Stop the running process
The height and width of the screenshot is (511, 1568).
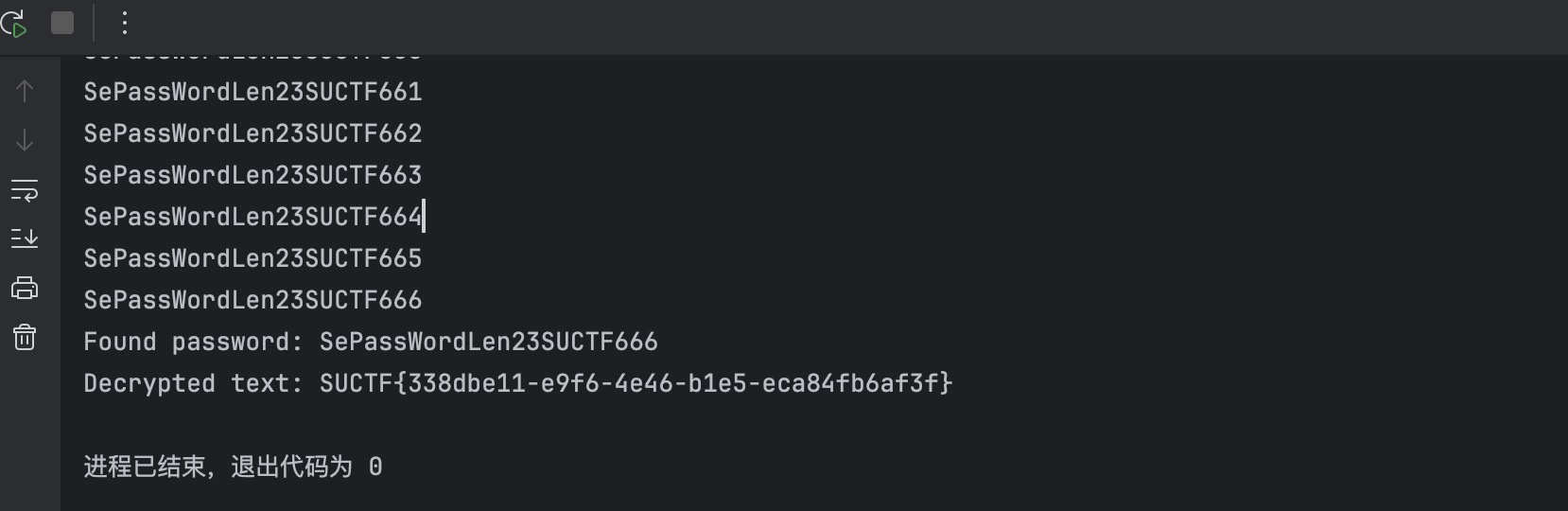click(x=62, y=23)
